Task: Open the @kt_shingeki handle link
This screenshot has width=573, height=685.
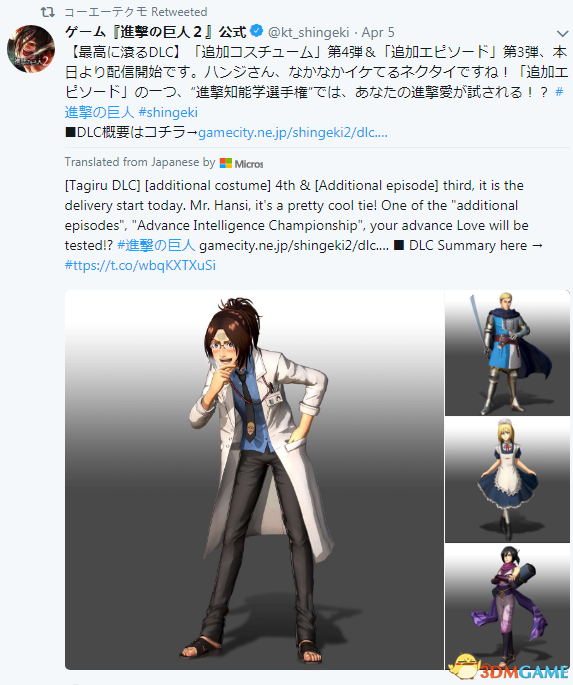Action: tap(308, 32)
